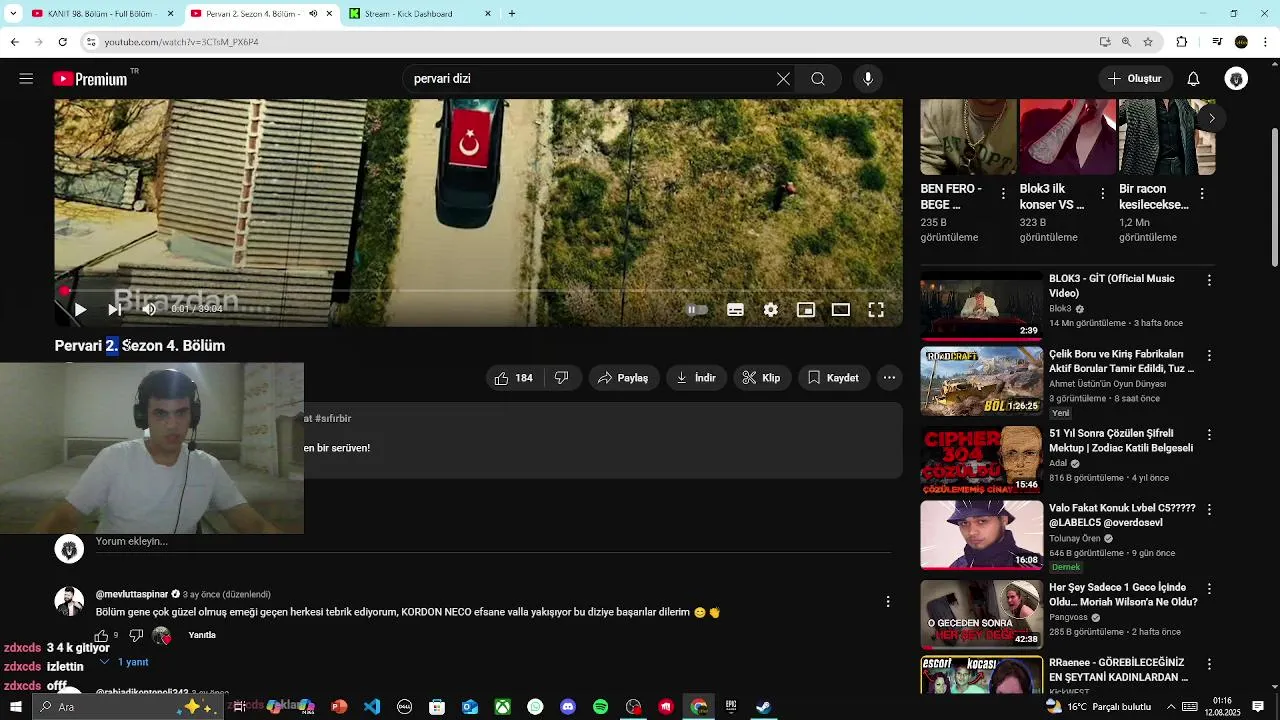The height and width of the screenshot is (720, 1280).
Task: Save the video with Kaydet
Action: coord(834,378)
